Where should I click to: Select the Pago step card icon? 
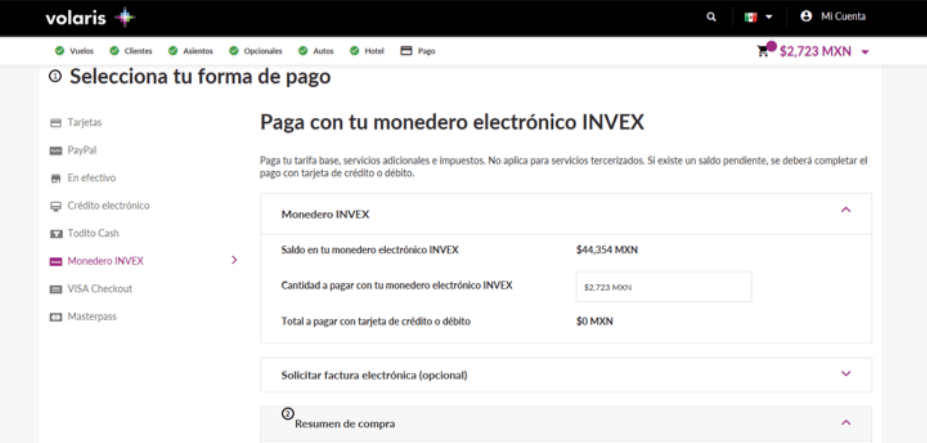coord(407,51)
